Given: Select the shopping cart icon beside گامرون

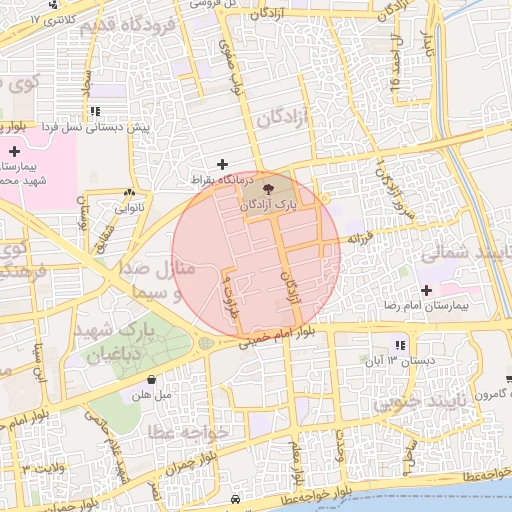Looking at the screenshot, I should pos(509,379).
